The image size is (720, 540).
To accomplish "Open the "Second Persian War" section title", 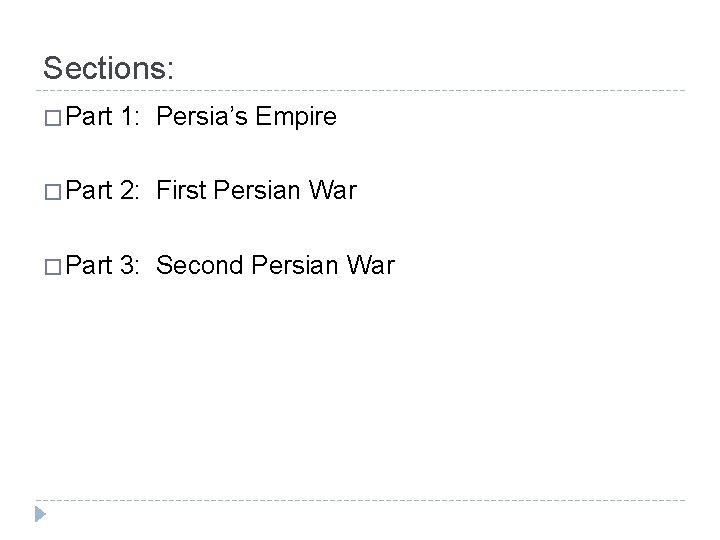I will (x=276, y=265).
